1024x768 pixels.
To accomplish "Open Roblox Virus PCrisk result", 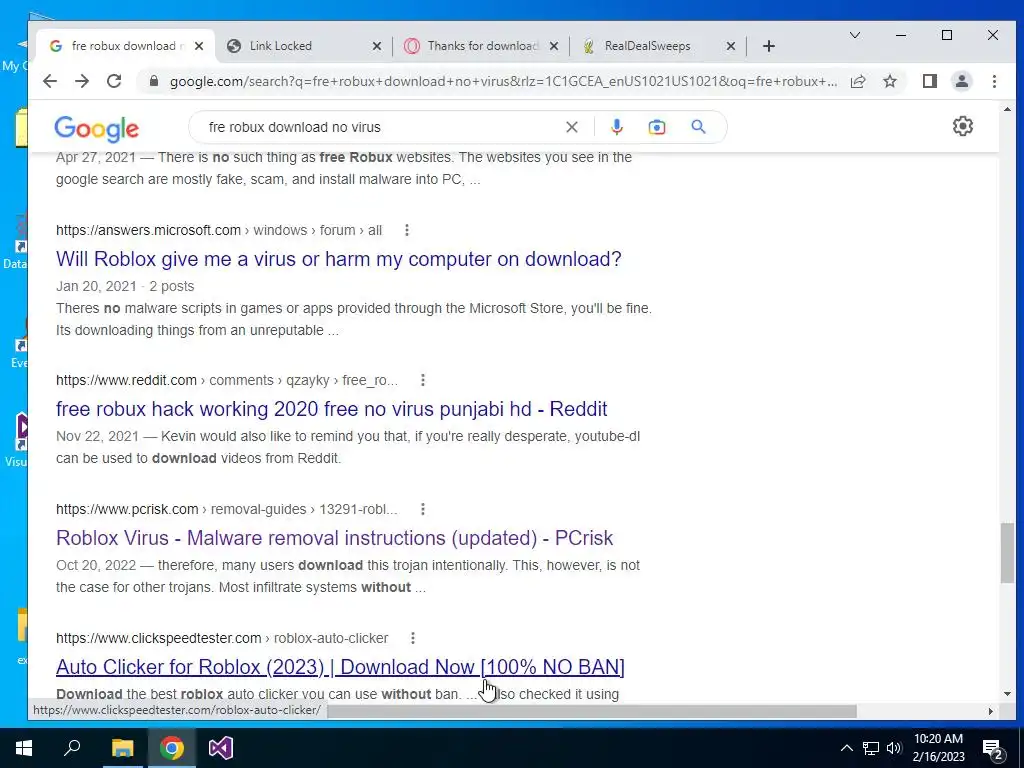I will tap(334, 538).
